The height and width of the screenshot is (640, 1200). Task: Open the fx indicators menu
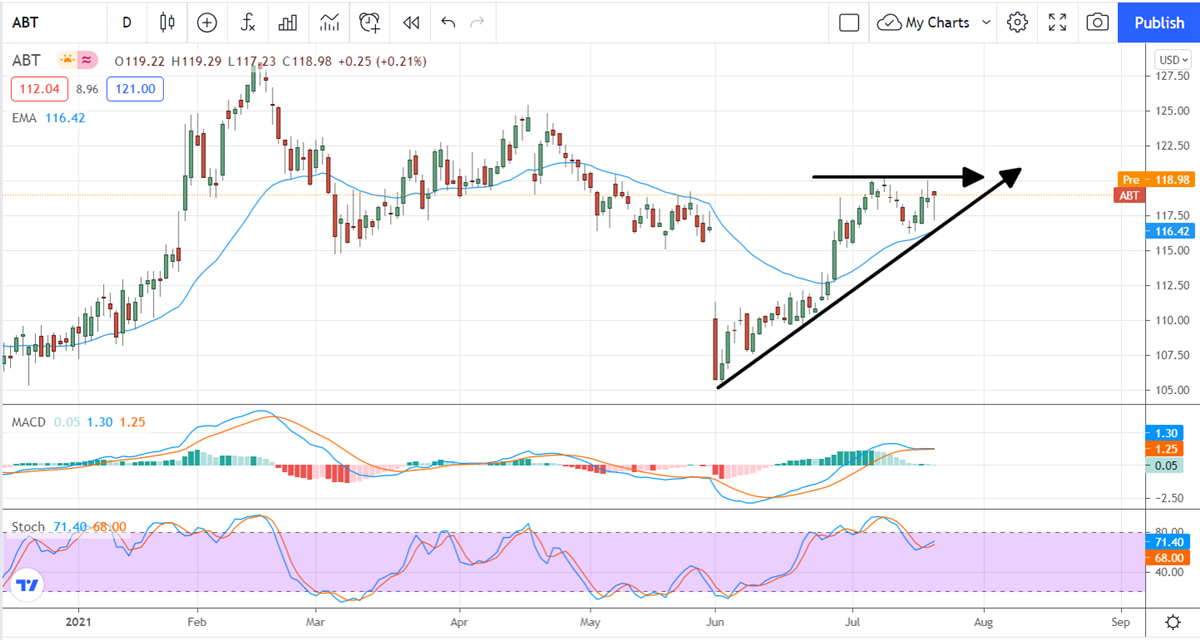(x=247, y=22)
